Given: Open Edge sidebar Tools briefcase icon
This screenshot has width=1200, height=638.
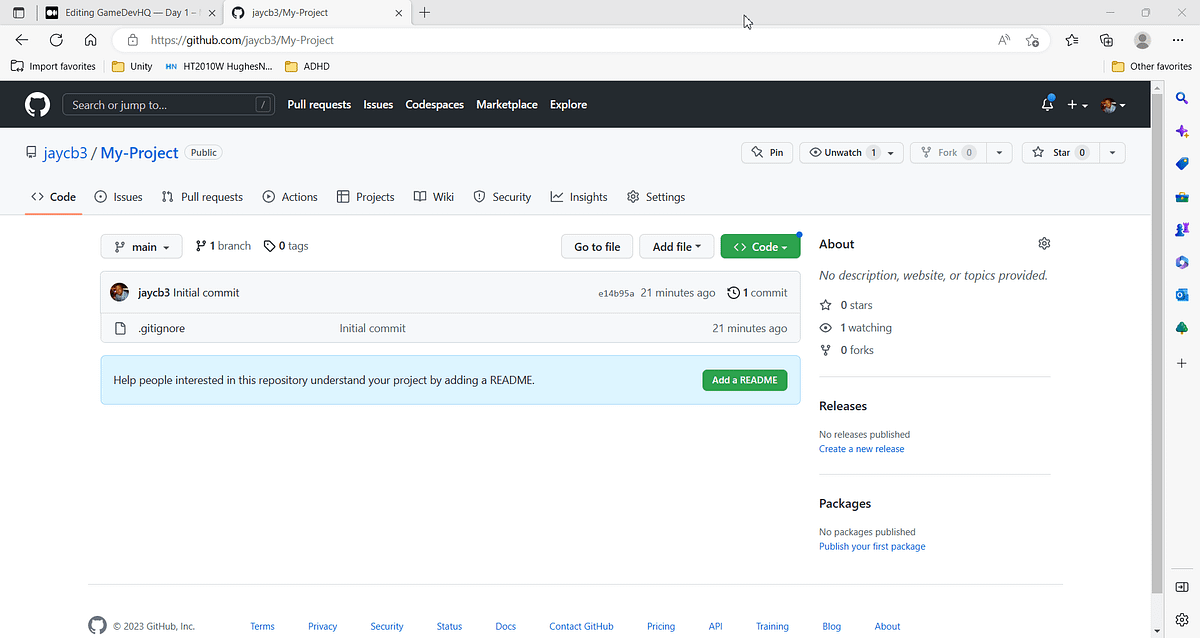Looking at the screenshot, I should pyautogui.click(x=1181, y=197).
